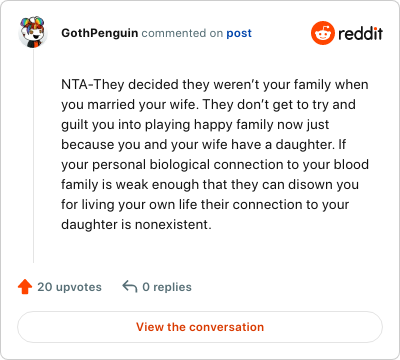Click the line "family is weak enough"
Screen dimensions: 400x360
click(210, 185)
